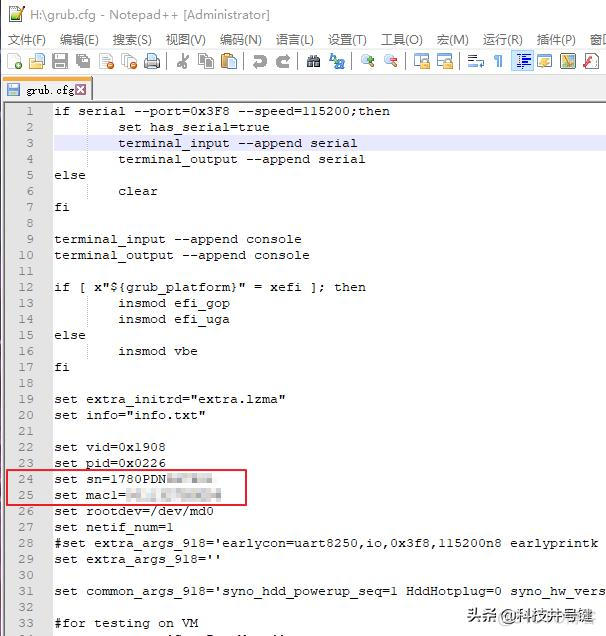
Task: Open the Document Map icon
Action: tap(568, 61)
